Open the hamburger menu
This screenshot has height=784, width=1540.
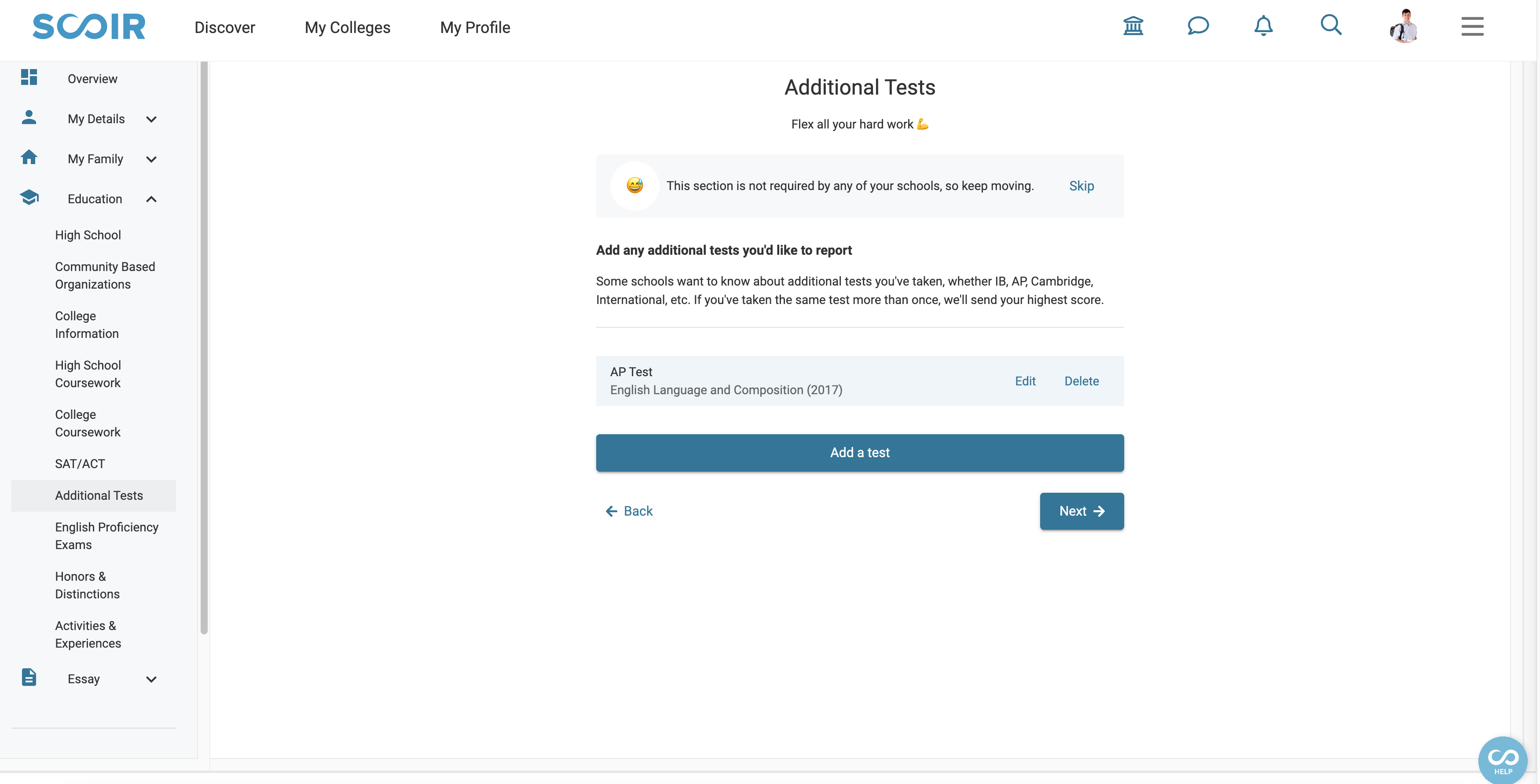coord(1472,26)
